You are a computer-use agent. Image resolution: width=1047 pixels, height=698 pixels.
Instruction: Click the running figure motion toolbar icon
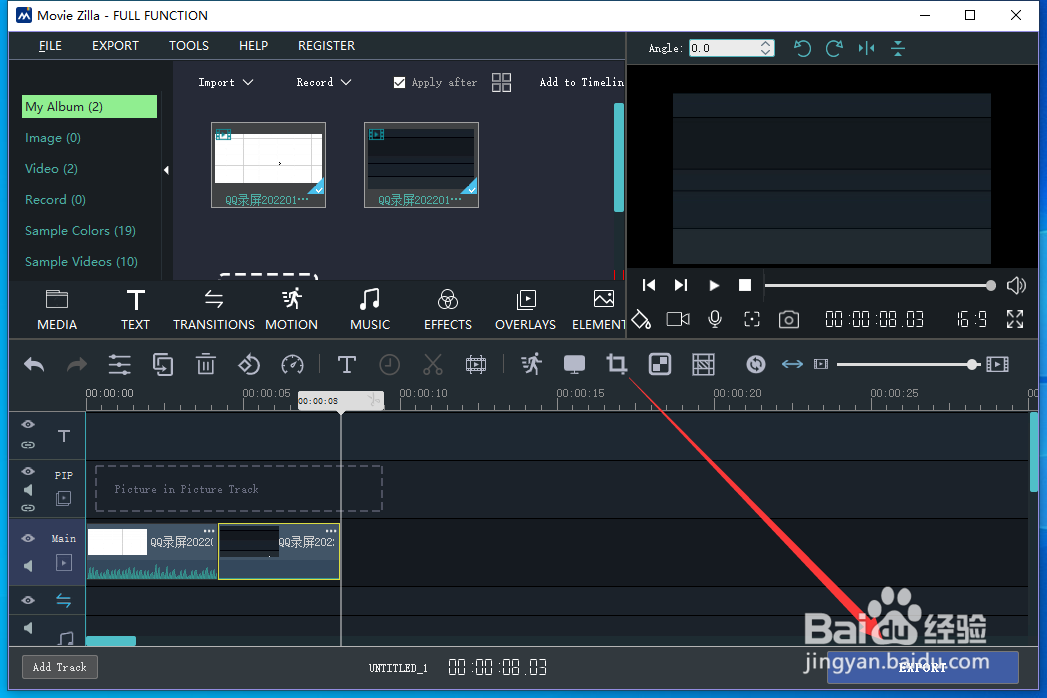pyautogui.click(x=532, y=365)
